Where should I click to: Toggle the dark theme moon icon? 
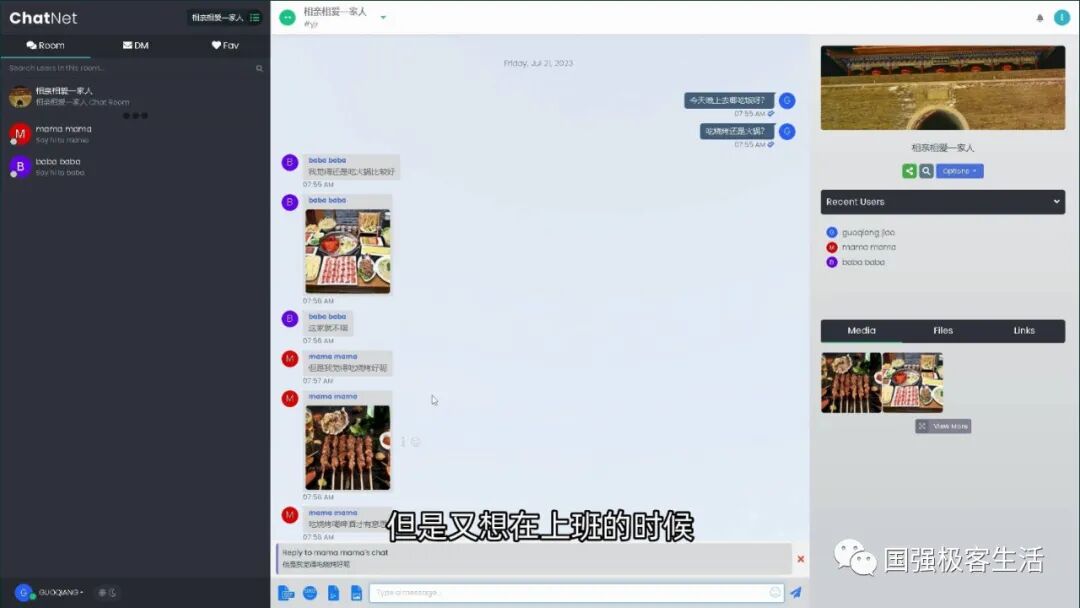point(112,592)
